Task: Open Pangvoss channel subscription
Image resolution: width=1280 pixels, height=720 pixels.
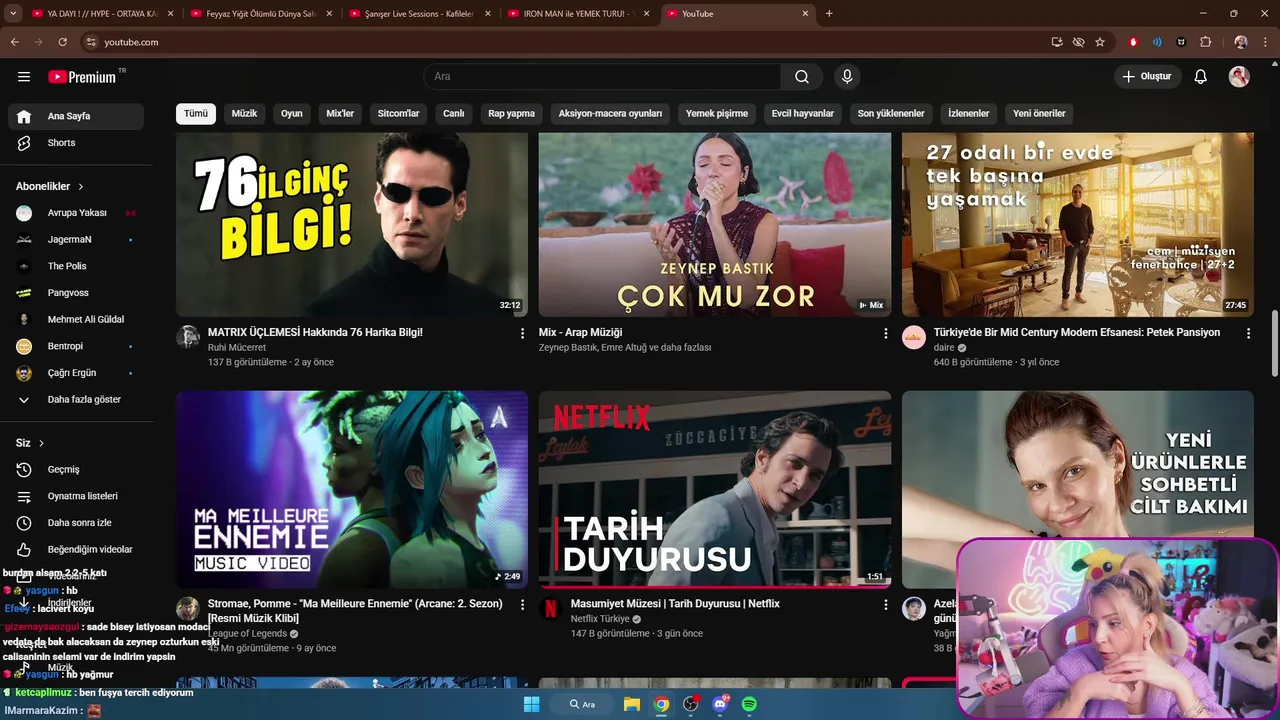Action: tap(76, 293)
